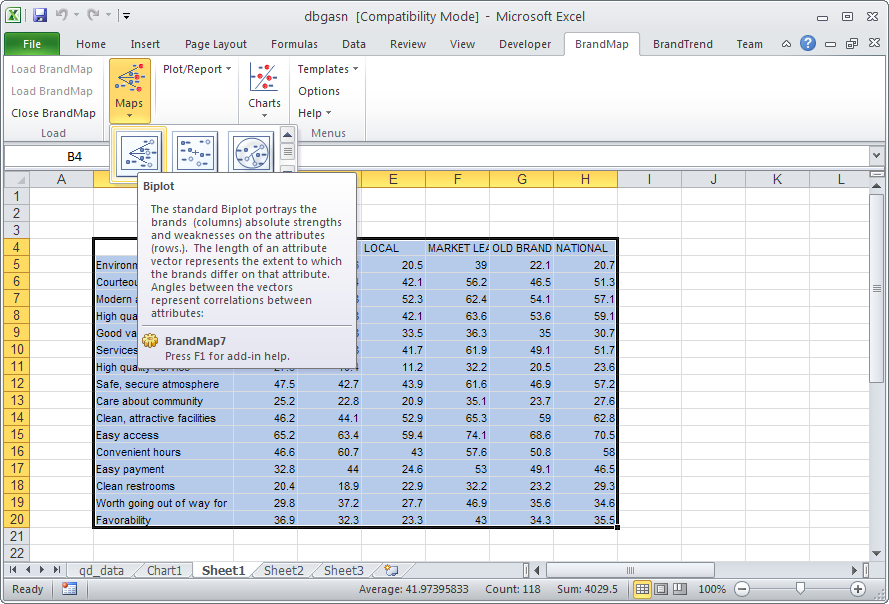The image size is (889, 604).
Task: Click Close BrandMap button
Action: click(53, 113)
